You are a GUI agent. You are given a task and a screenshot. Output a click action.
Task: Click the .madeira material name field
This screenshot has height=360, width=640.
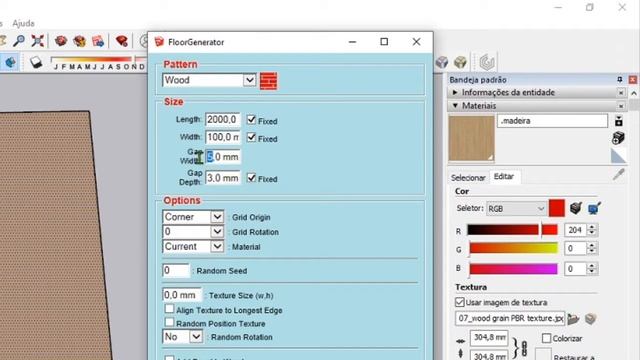(552, 121)
